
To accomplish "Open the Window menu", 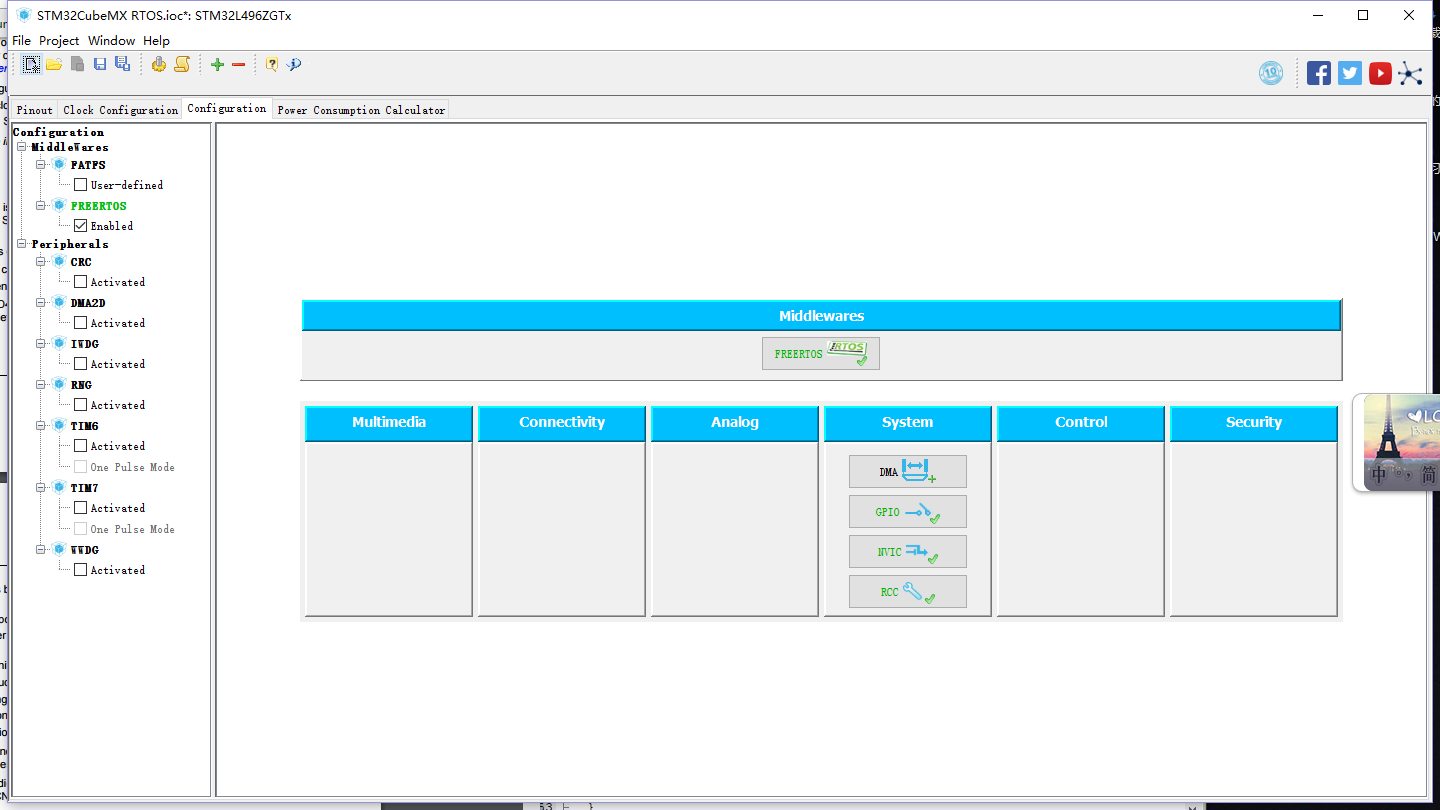I will (111, 41).
